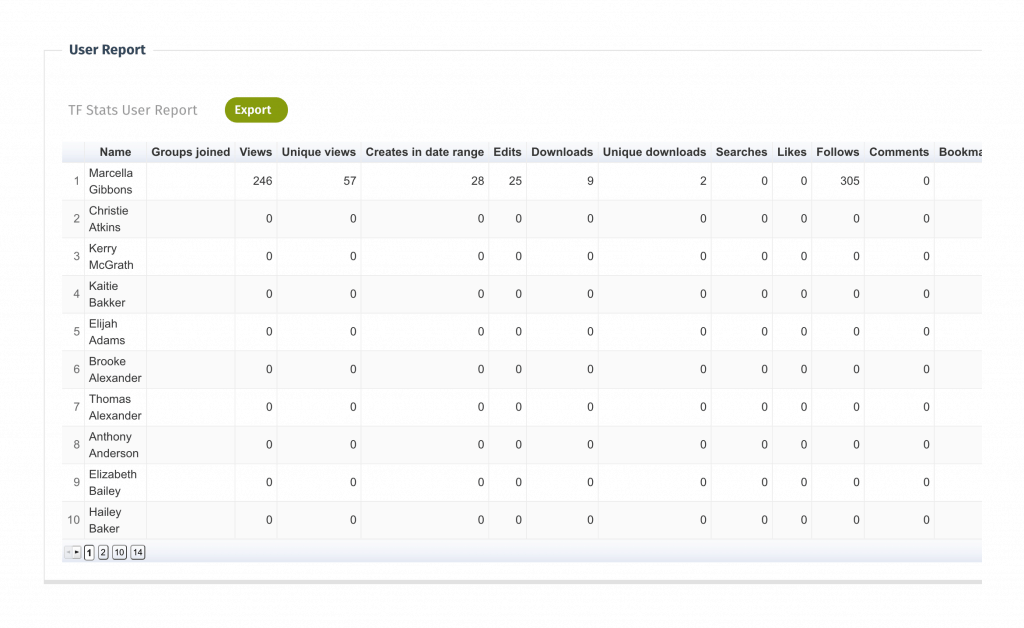Image resolution: width=1024 pixels, height=628 pixels.
Task: Sort by the Groups joined column header
Action: coord(191,152)
